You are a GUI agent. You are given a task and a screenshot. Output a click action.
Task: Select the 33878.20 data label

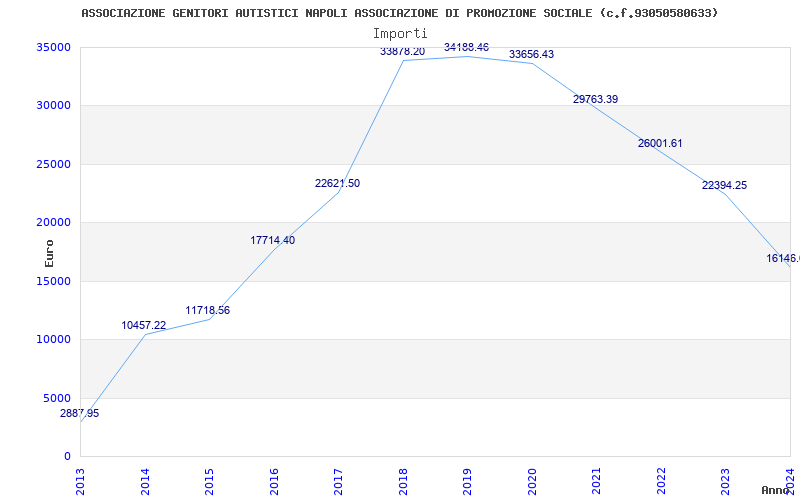(x=403, y=52)
